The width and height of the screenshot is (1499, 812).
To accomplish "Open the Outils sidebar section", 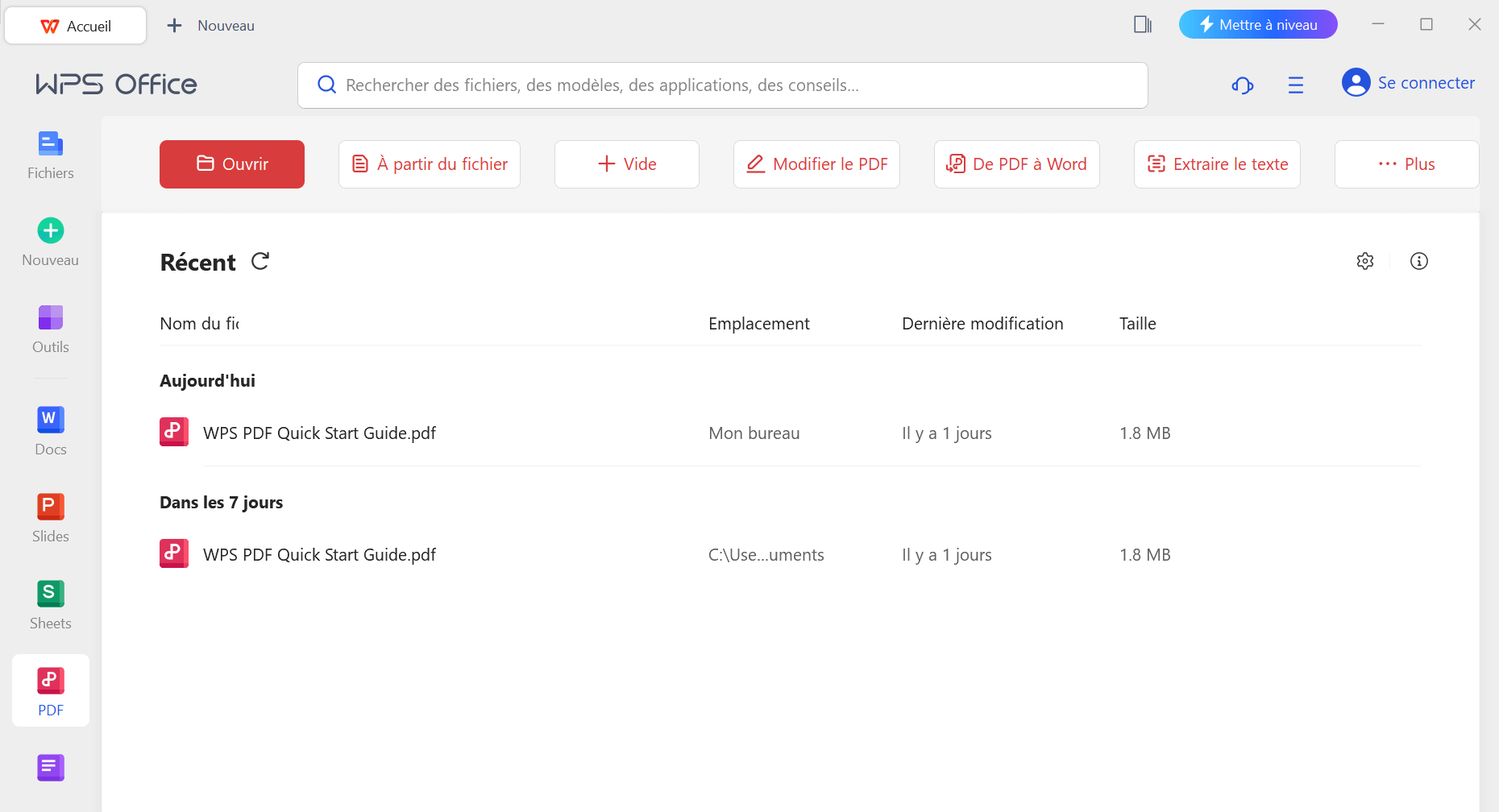I will [50, 329].
